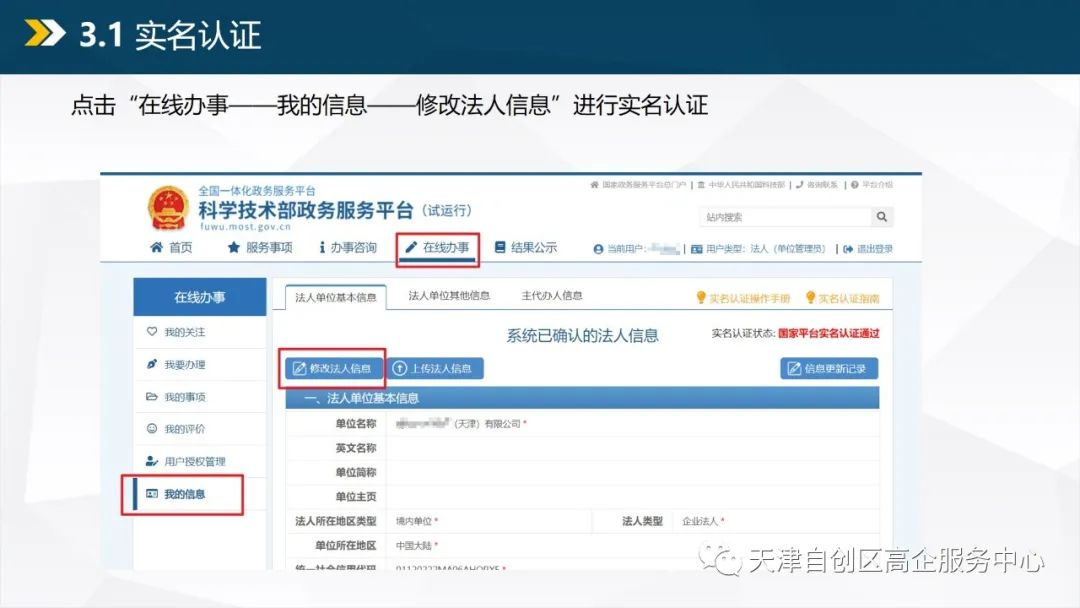The height and width of the screenshot is (608, 1080).
Task: Open 实名认证操作手册 link
Action: coord(749,298)
